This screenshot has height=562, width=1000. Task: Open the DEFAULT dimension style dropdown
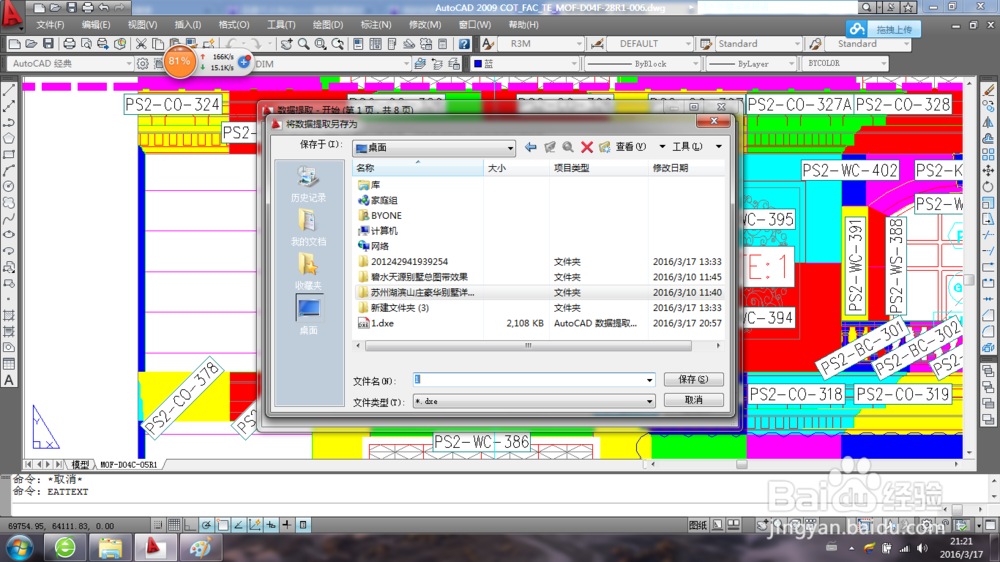(688, 44)
